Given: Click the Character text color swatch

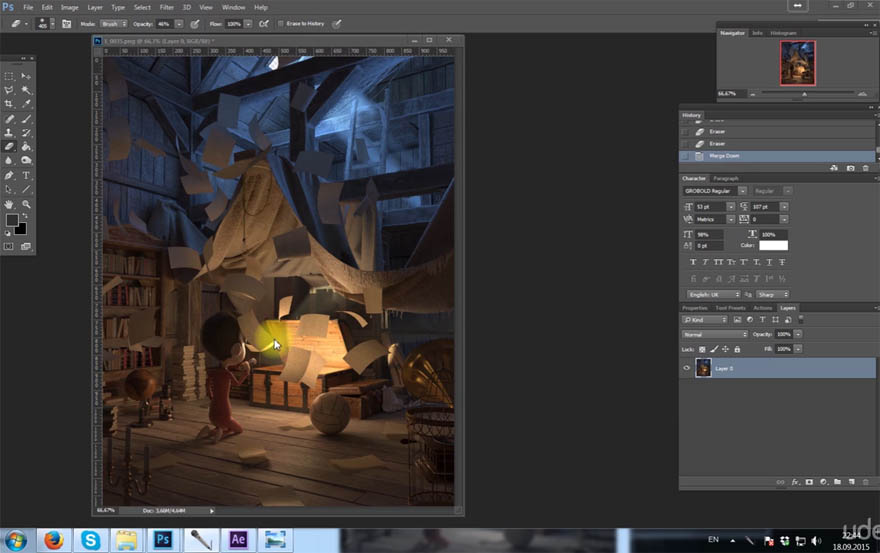Looking at the screenshot, I should 773,245.
